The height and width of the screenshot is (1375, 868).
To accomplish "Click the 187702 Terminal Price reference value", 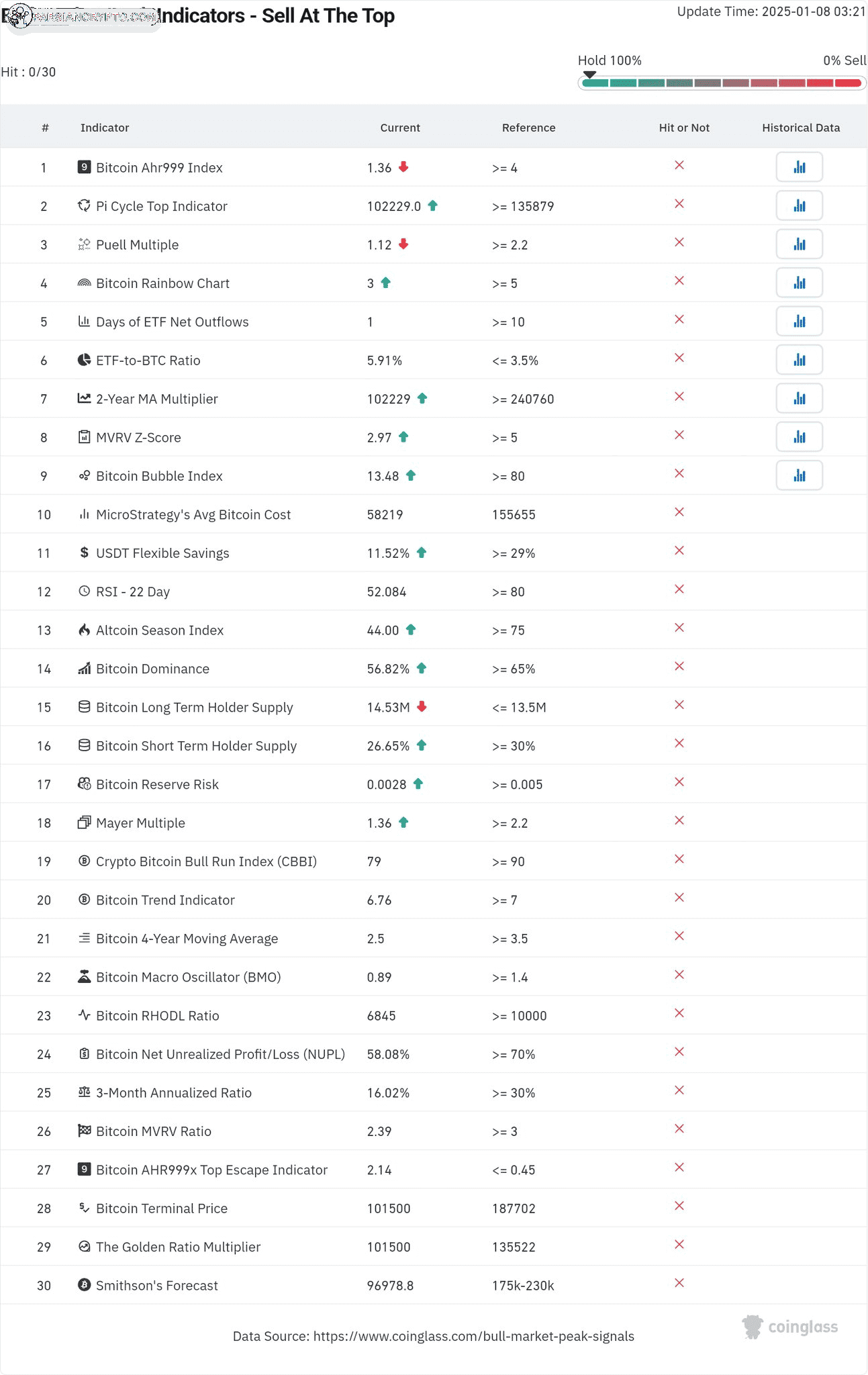I will click(514, 1208).
